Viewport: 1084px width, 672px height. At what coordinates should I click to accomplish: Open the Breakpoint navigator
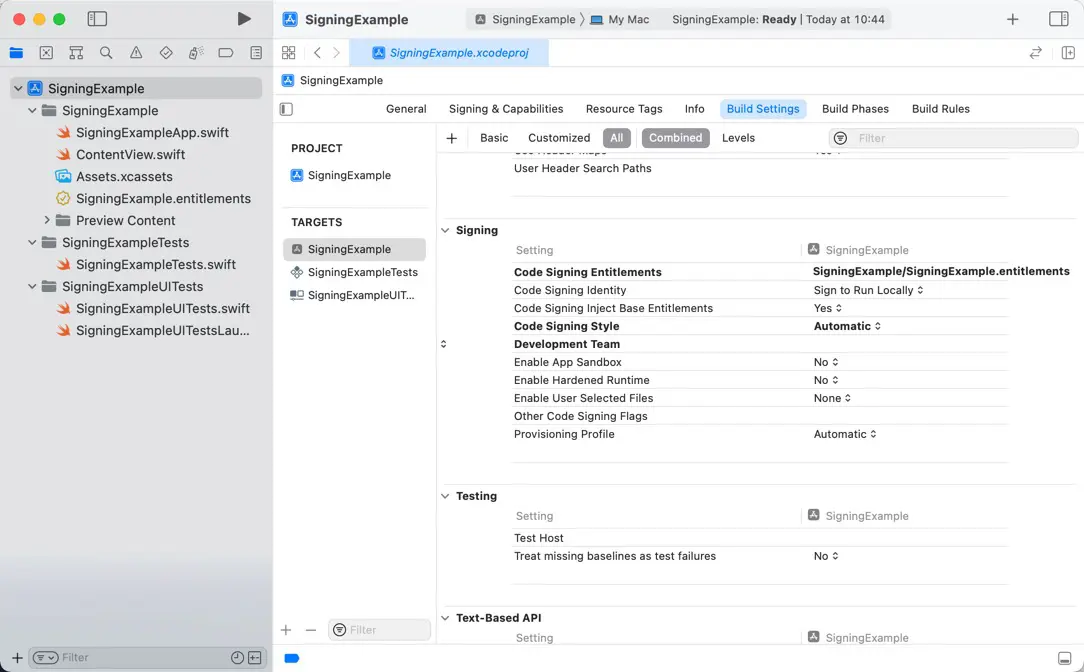[225, 53]
